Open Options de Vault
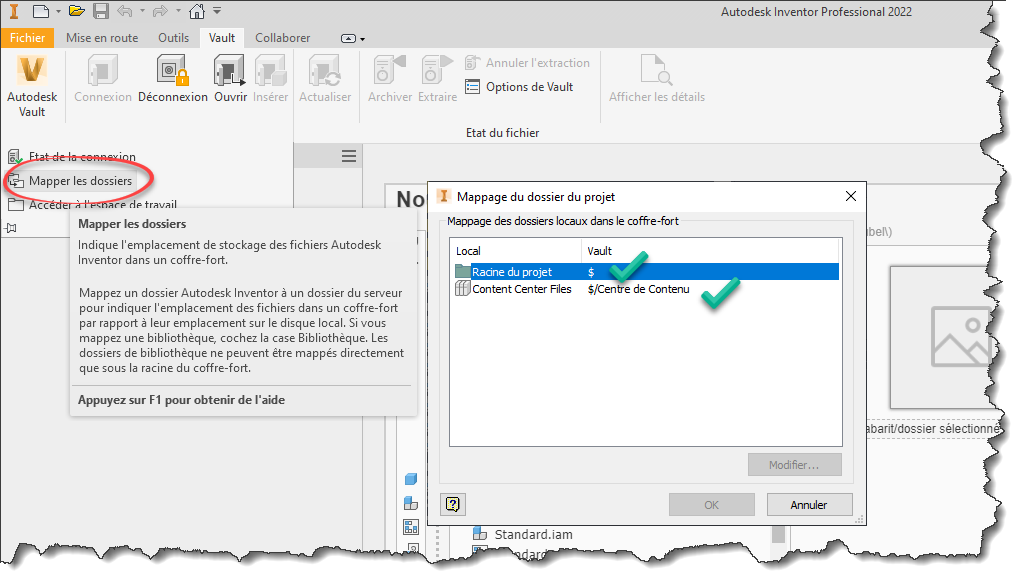1028x587 pixels. [x=519, y=87]
